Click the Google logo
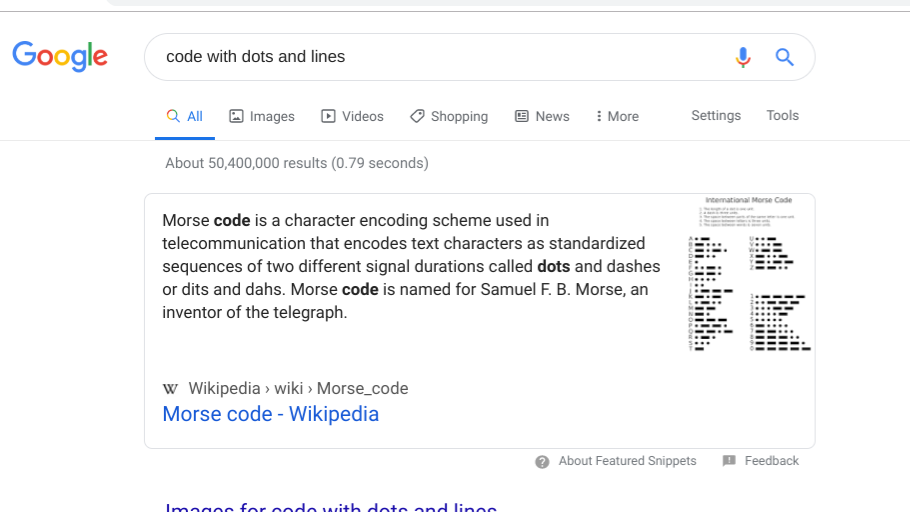The height and width of the screenshot is (512, 910). pos(60,56)
